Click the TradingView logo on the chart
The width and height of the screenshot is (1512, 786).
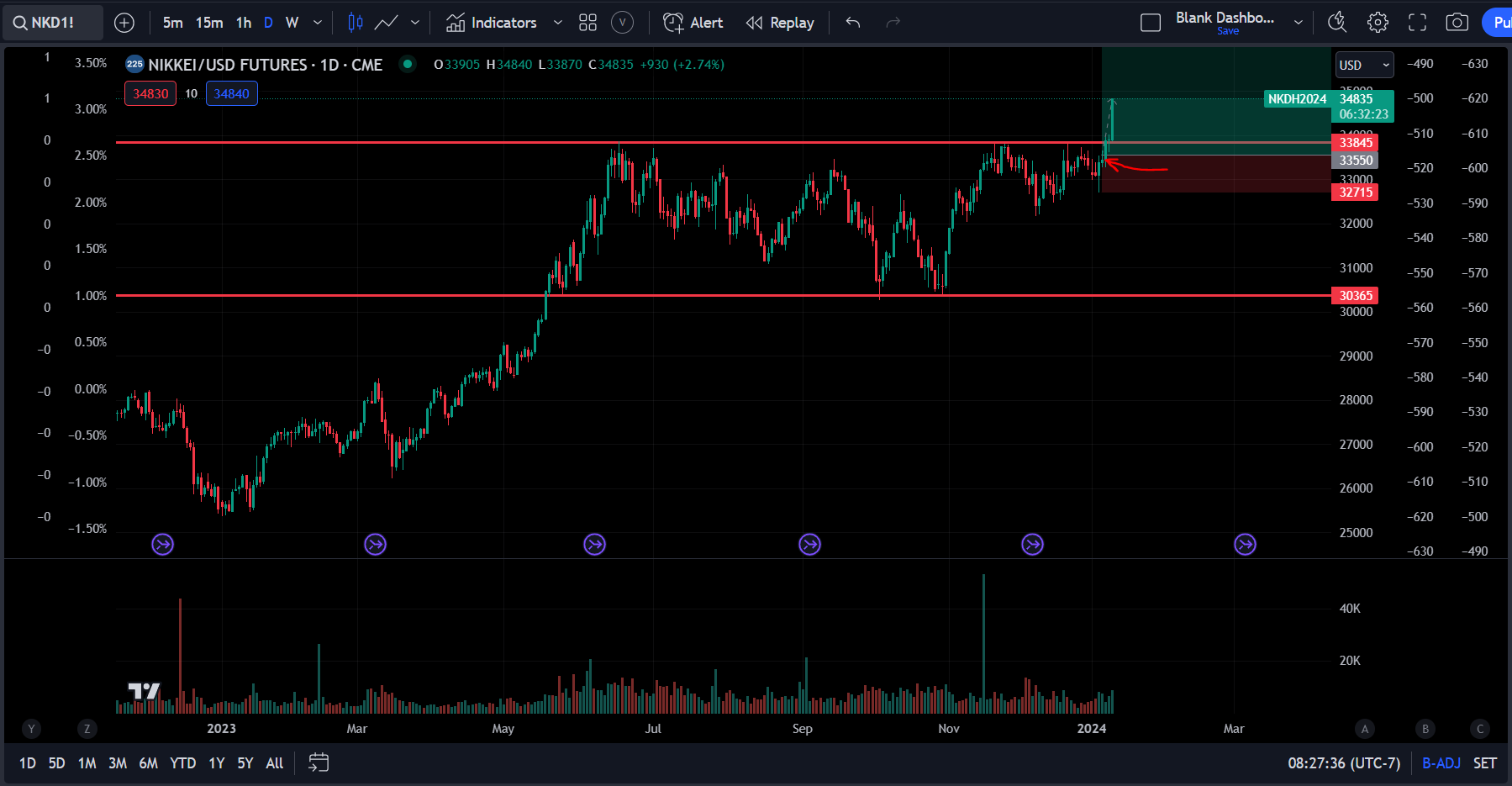144,691
